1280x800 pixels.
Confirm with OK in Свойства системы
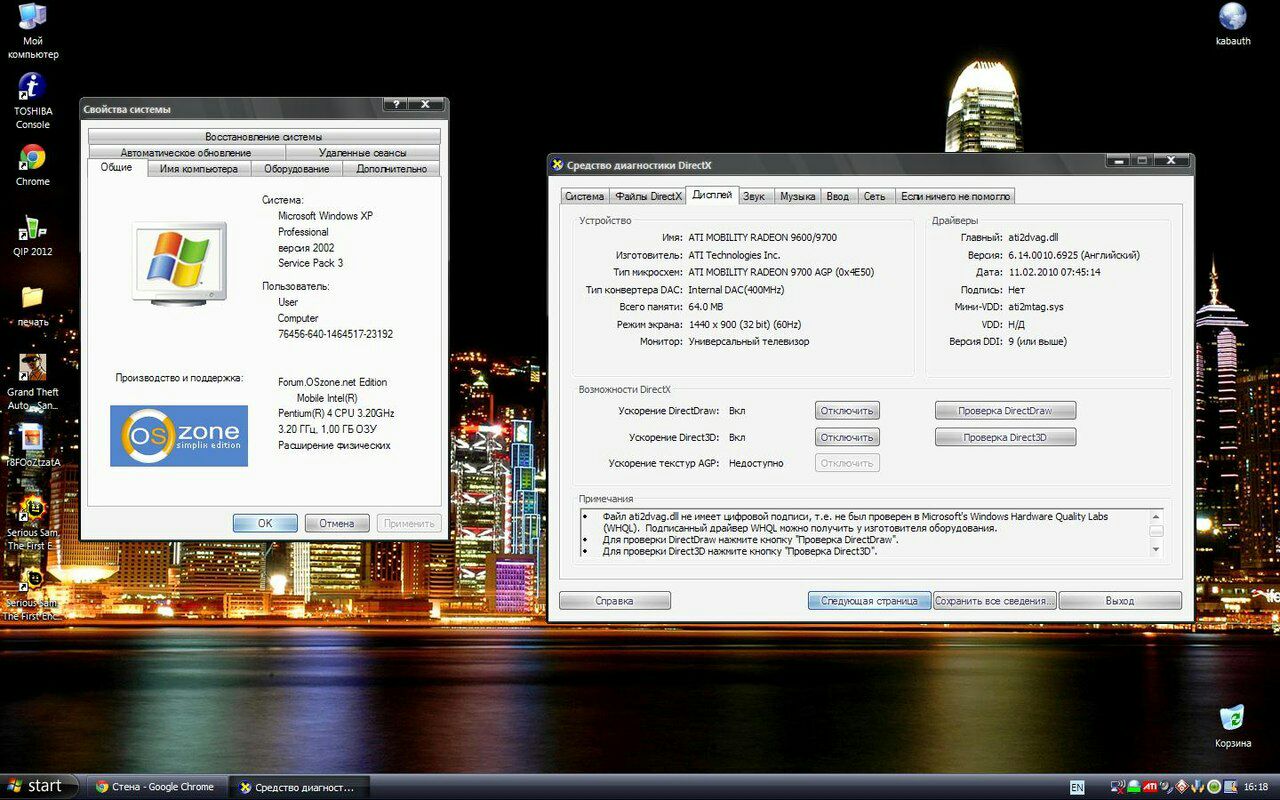265,523
